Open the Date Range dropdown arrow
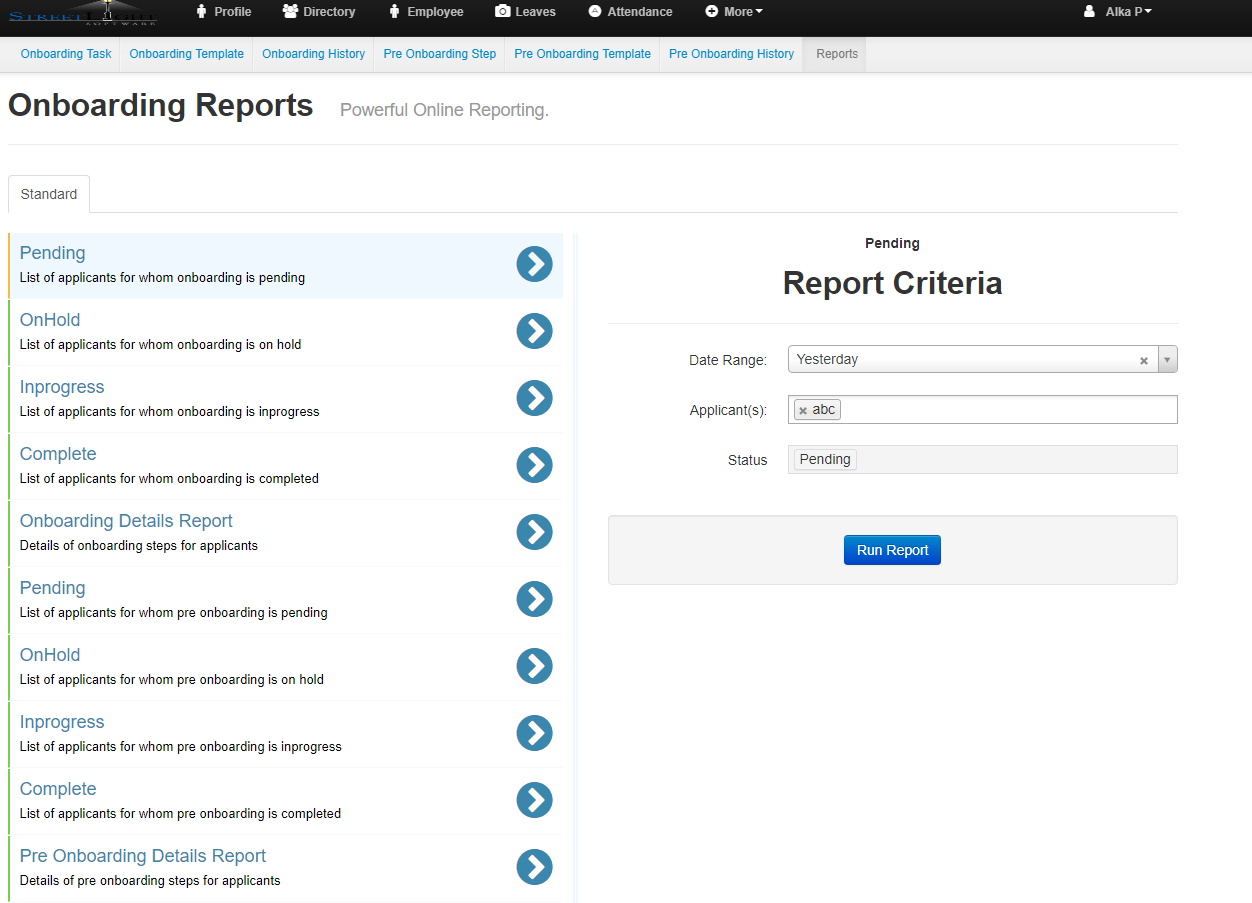Viewport: 1252px width, 903px height. [1167, 360]
